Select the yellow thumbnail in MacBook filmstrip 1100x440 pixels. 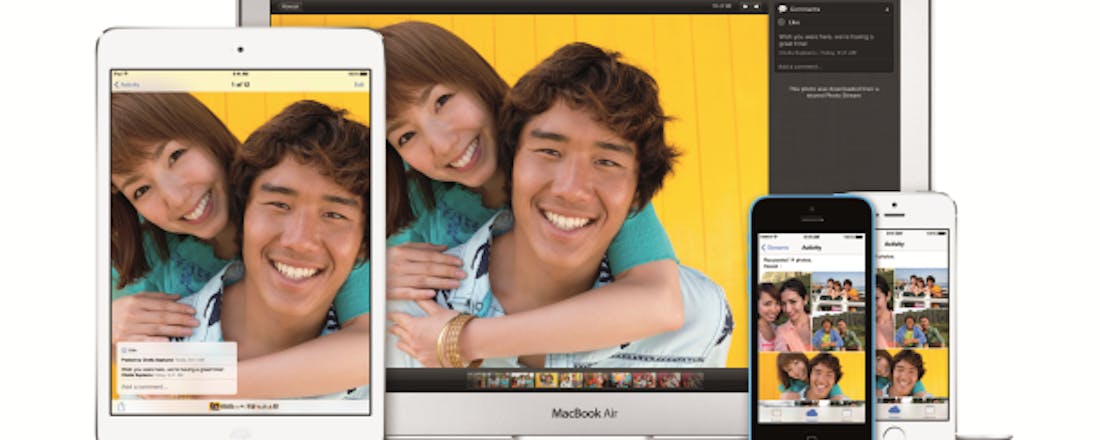pyautogui.click(x=546, y=380)
